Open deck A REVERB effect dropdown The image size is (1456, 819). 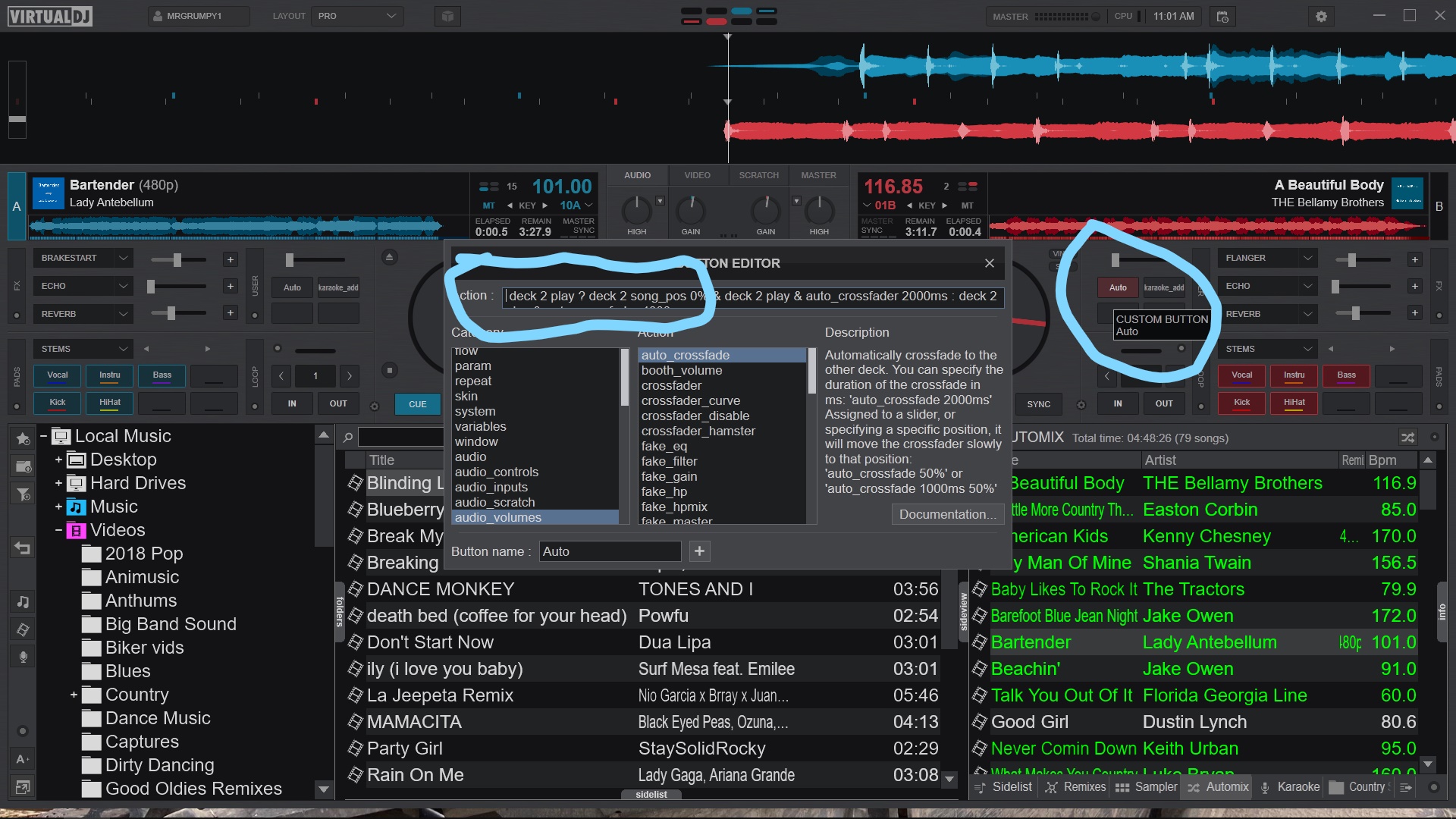click(123, 314)
